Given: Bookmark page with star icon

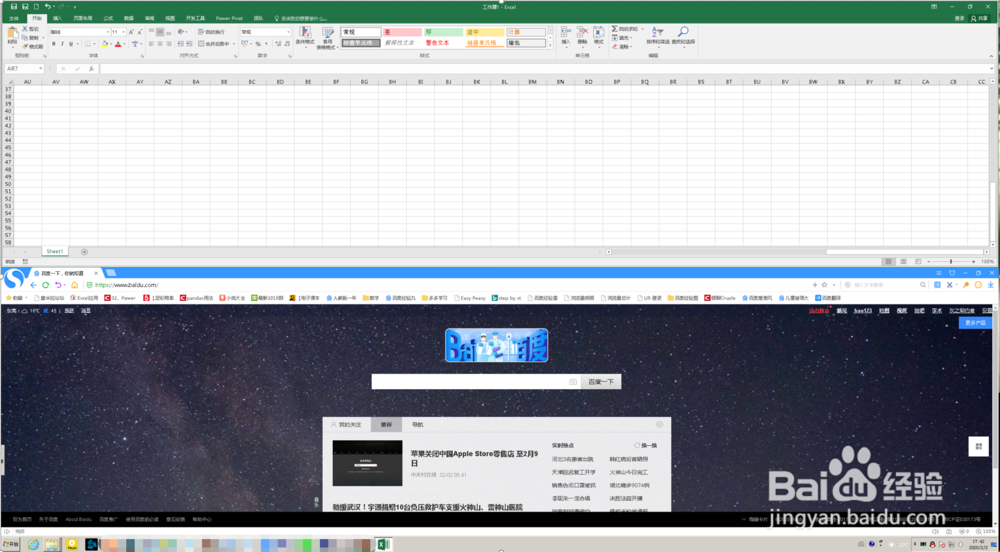Looking at the screenshot, I should pos(824,285).
